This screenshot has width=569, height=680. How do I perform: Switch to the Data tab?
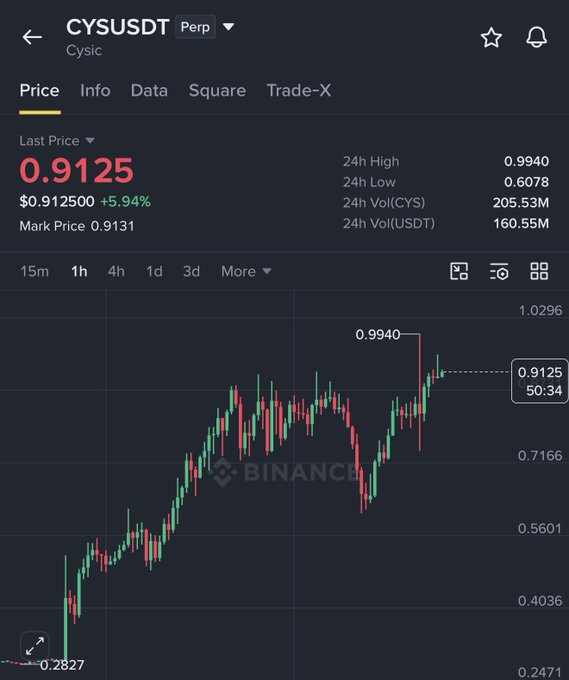149,91
